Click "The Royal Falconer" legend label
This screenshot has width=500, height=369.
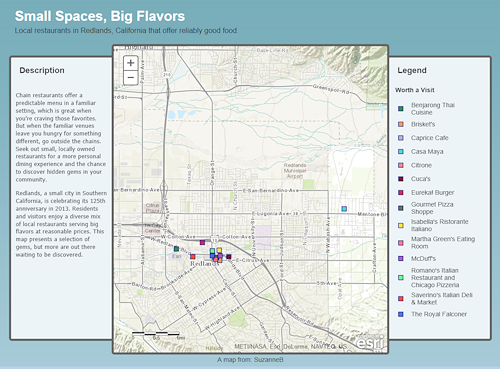[x=439, y=314]
